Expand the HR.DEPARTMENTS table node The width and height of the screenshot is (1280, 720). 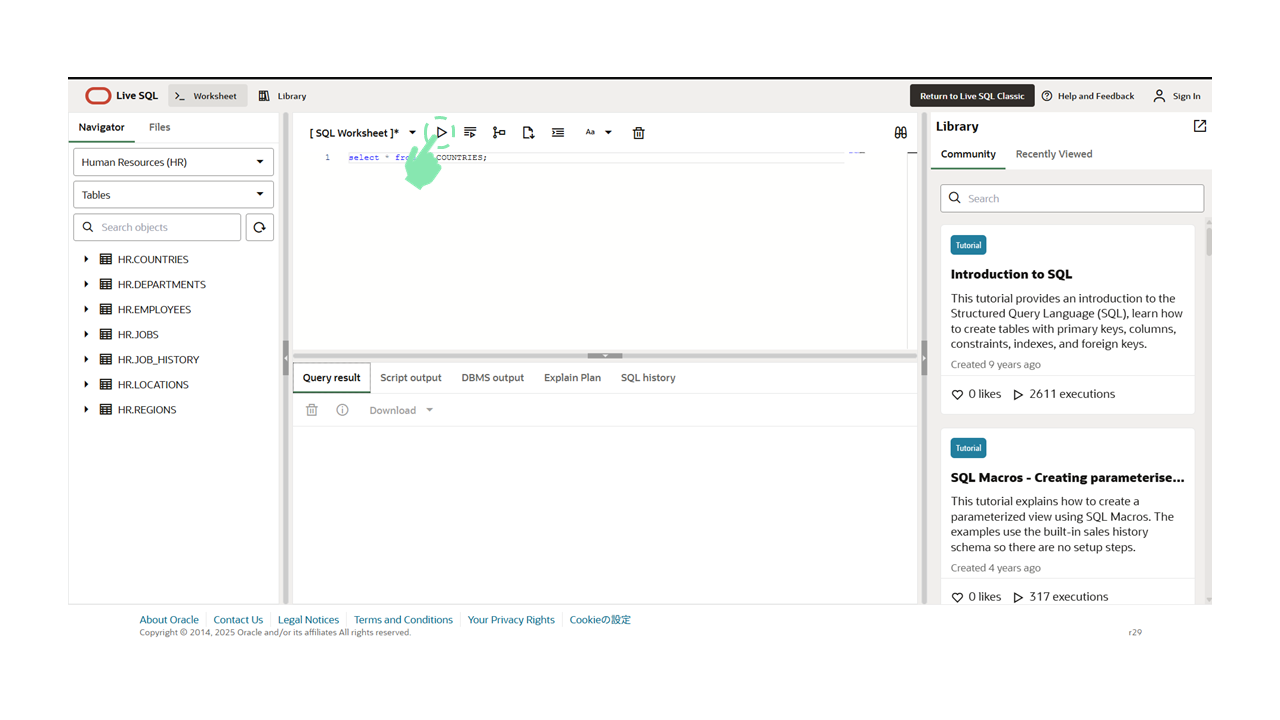(86, 284)
